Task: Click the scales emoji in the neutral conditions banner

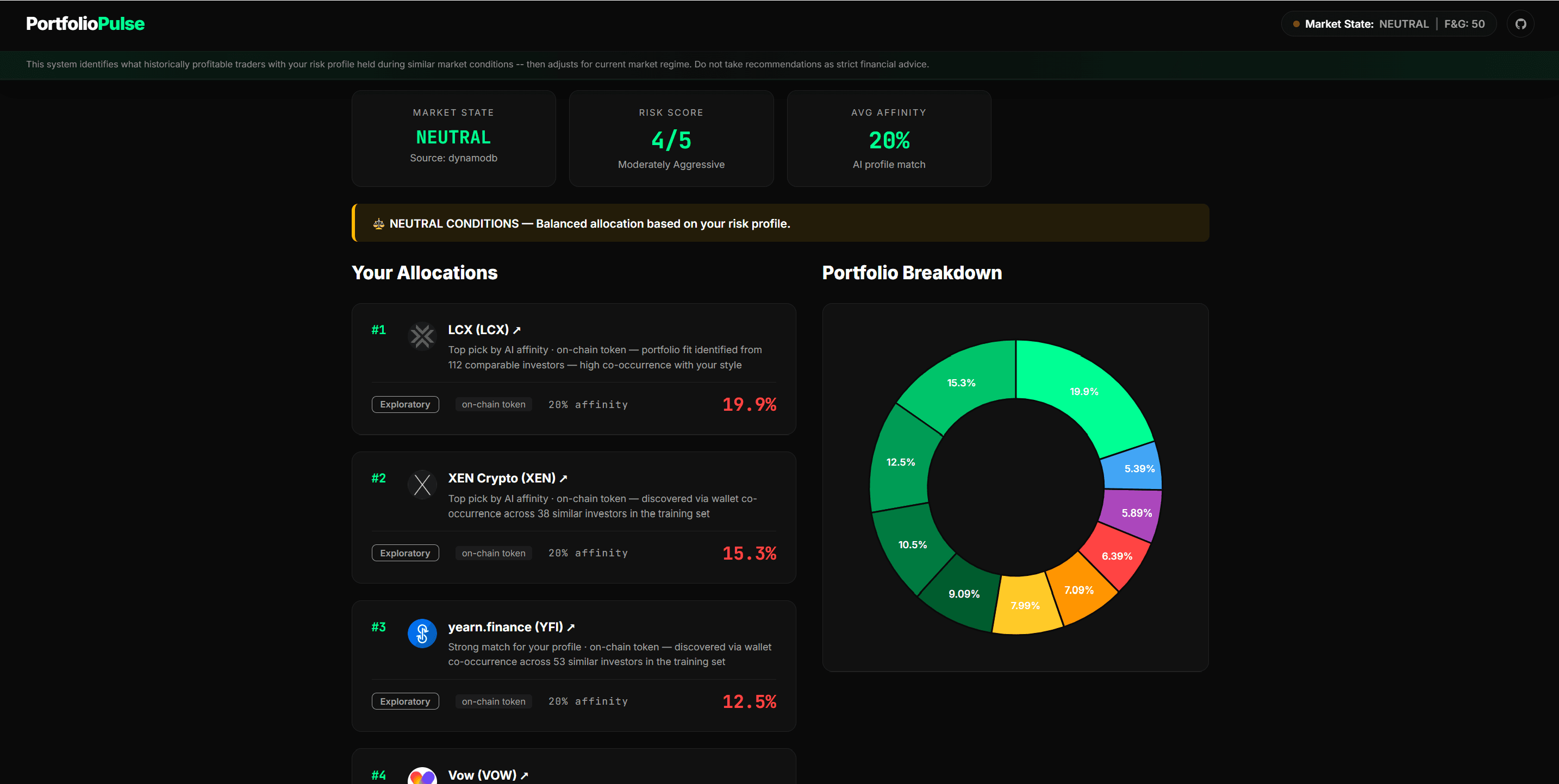Action: tap(378, 223)
